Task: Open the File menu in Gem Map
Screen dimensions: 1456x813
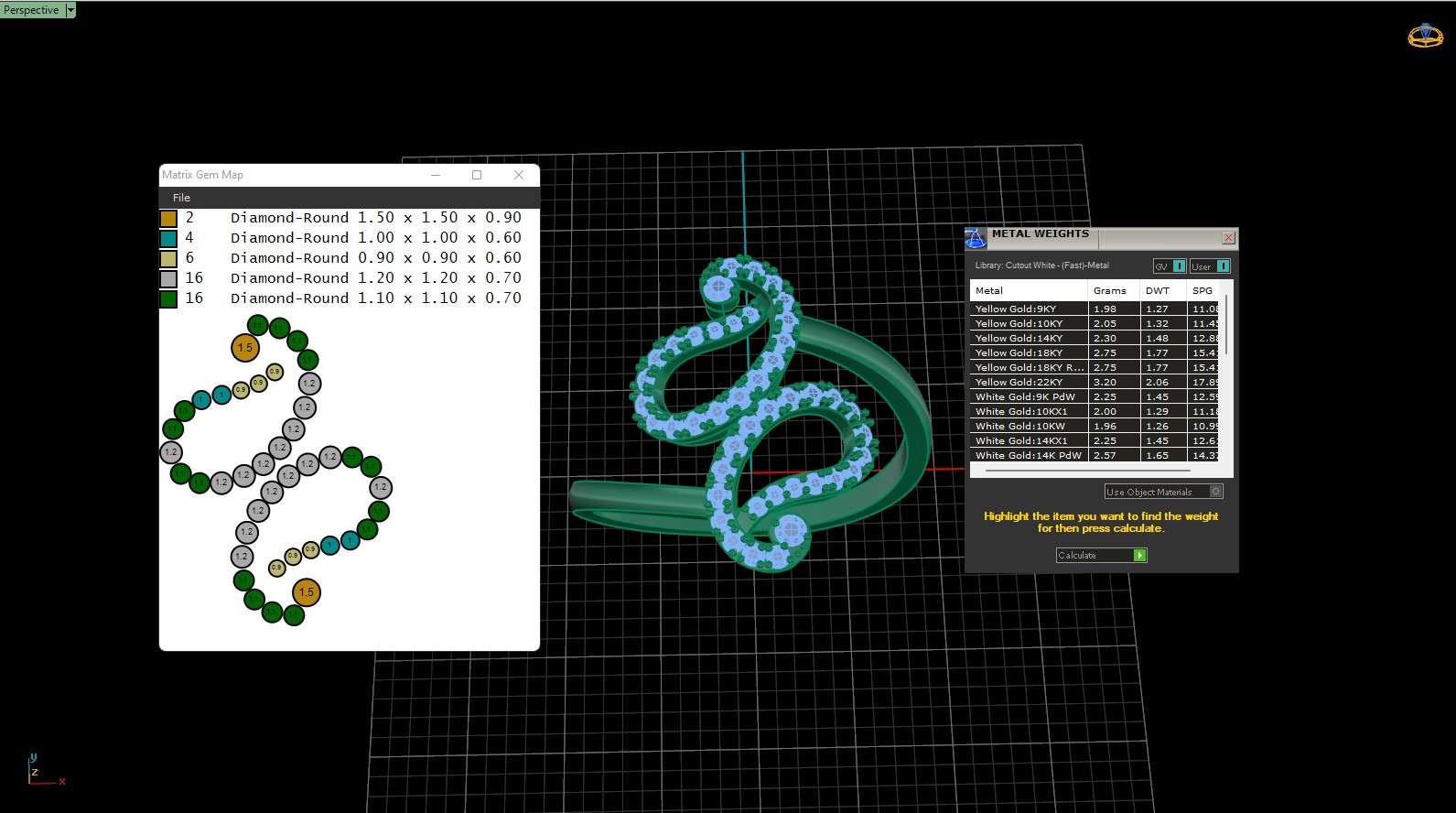Action: tap(181, 198)
